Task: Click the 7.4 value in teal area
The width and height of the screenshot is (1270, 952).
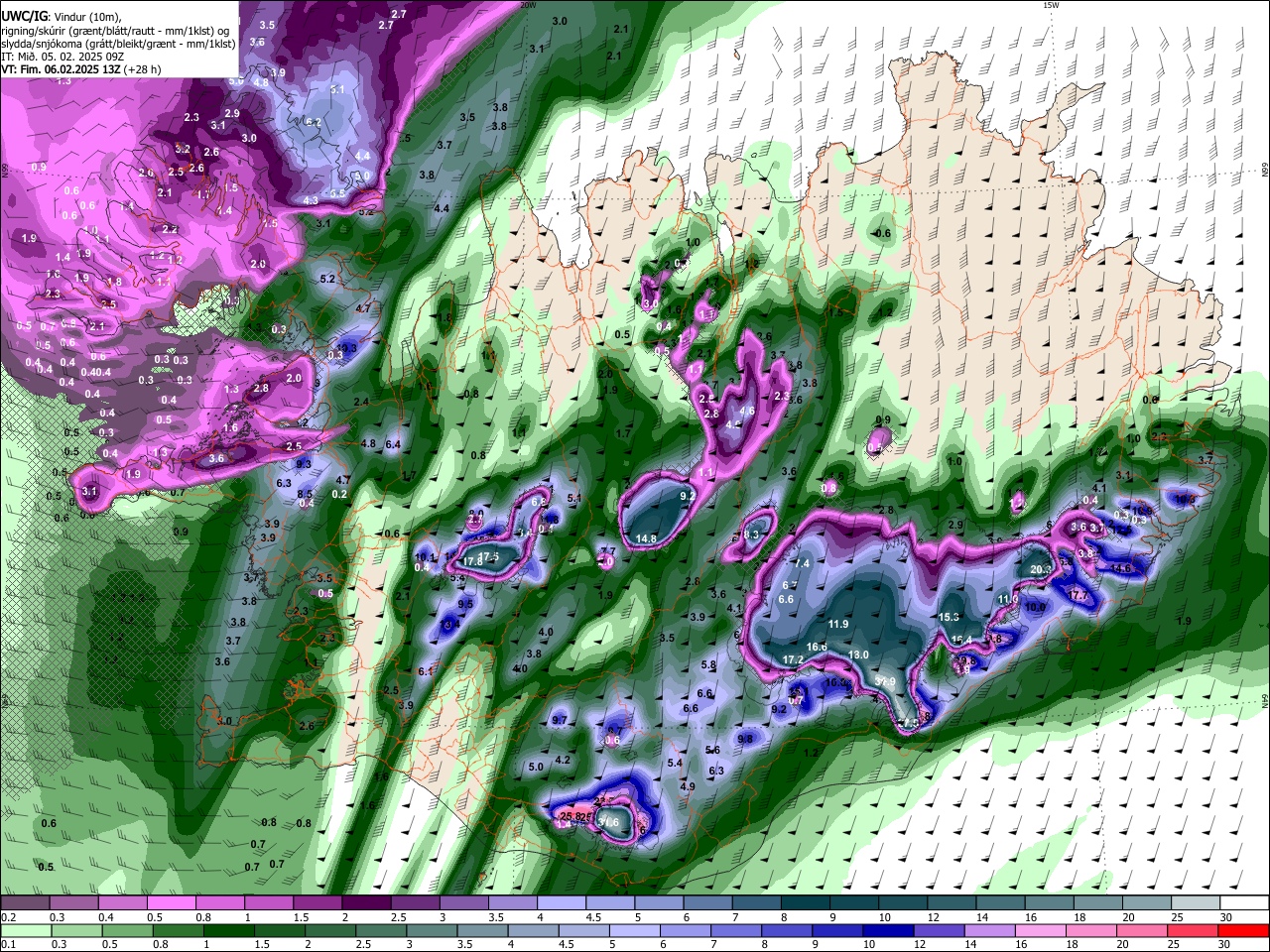Action: pyautogui.click(x=803, y=563)
